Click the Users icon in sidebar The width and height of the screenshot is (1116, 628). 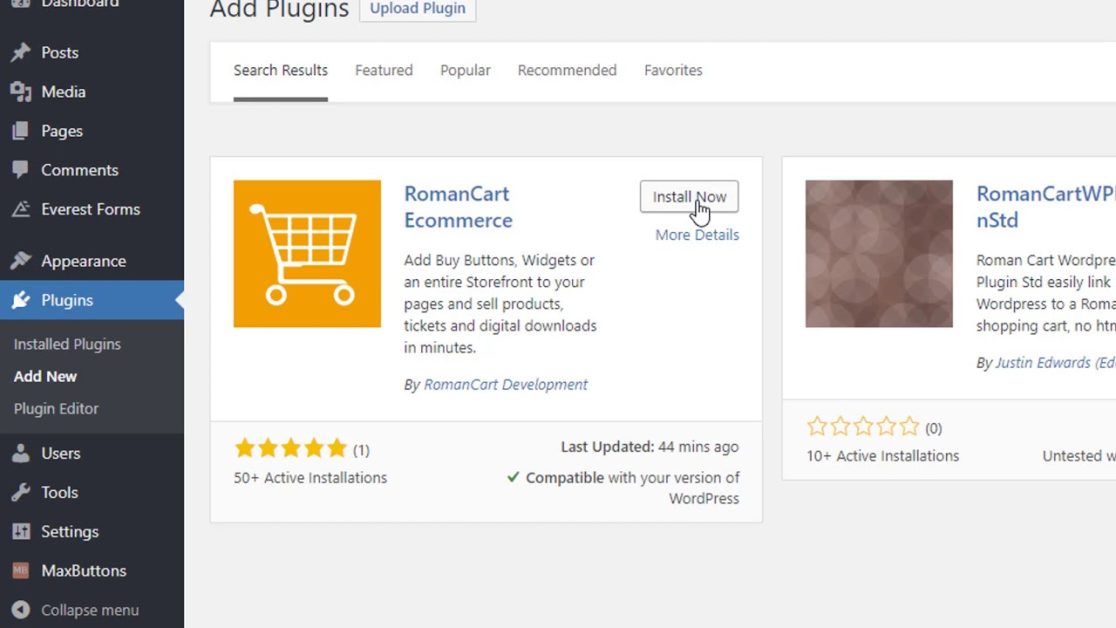20,453
